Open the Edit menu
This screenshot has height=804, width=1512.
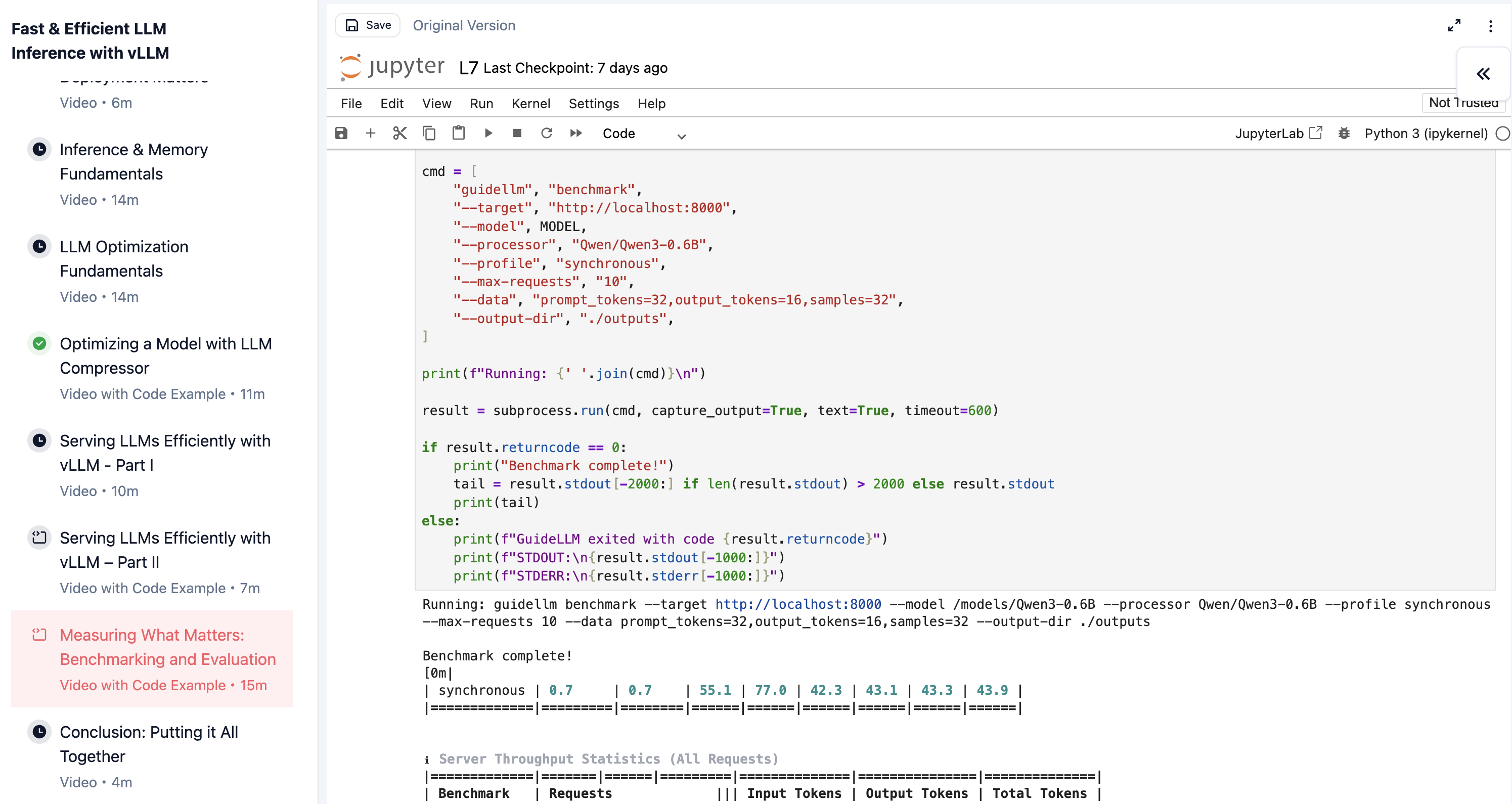[391, 103]
